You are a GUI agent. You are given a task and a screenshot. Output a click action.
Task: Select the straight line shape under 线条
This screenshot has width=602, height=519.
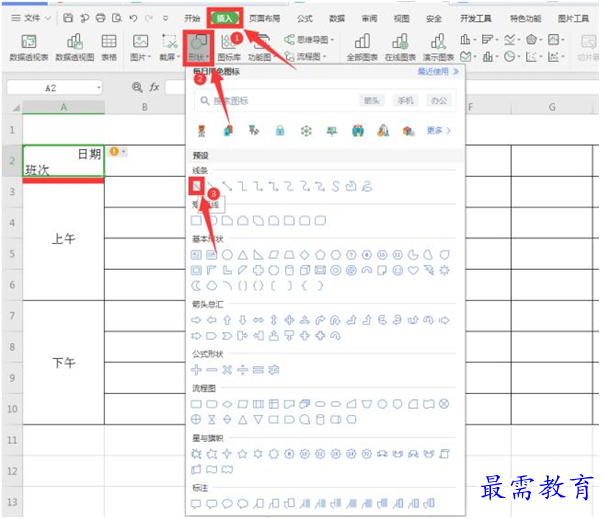(x=197, y=187)
